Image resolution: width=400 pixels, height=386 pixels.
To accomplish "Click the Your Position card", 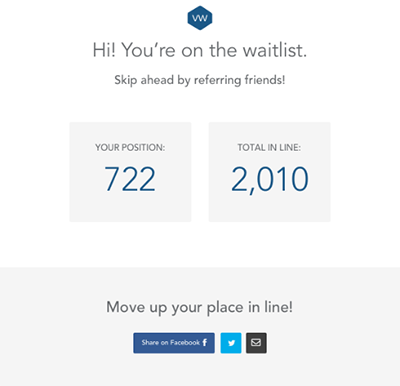I will tap(130, 172).
